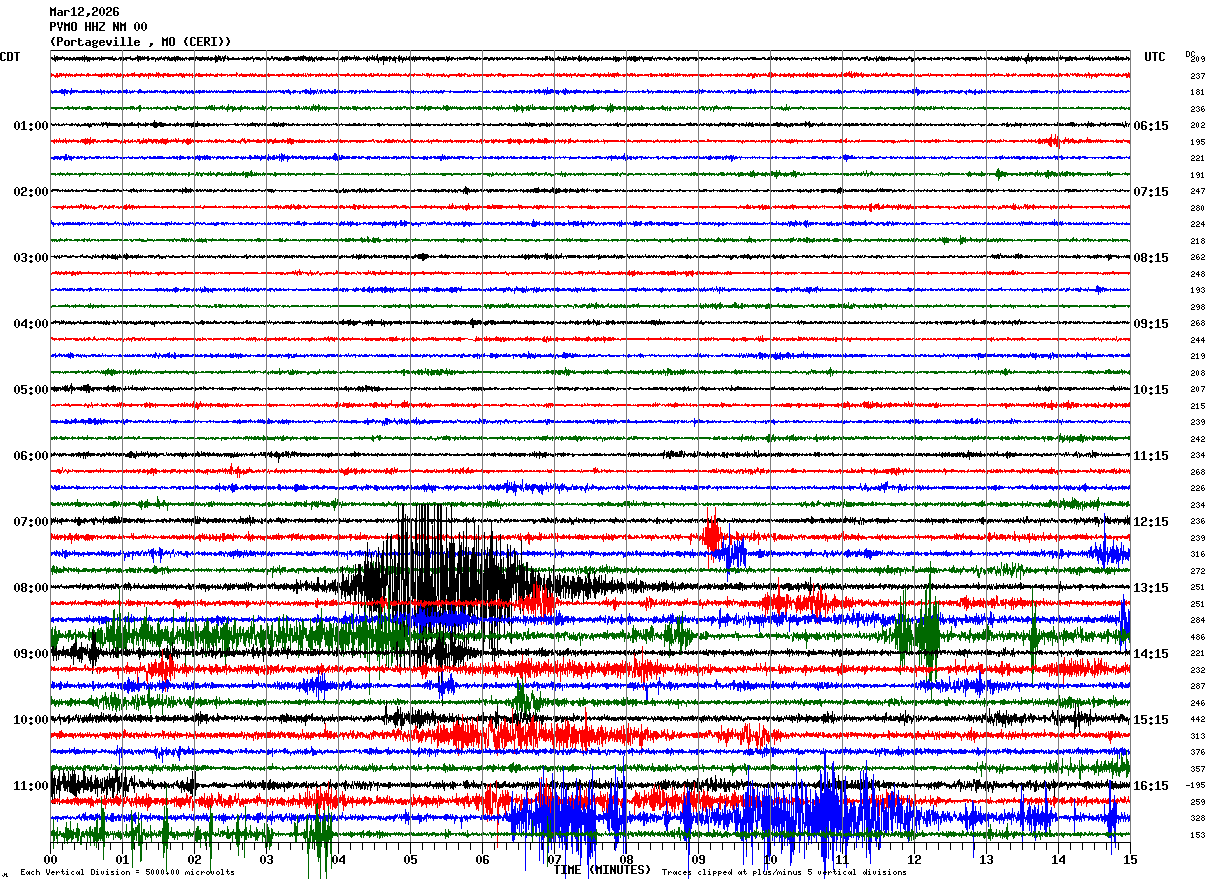Click the "11:15" UTC row label
Screen dimensions: 1210x886
pyautogui.click(x=1151, y=456)
